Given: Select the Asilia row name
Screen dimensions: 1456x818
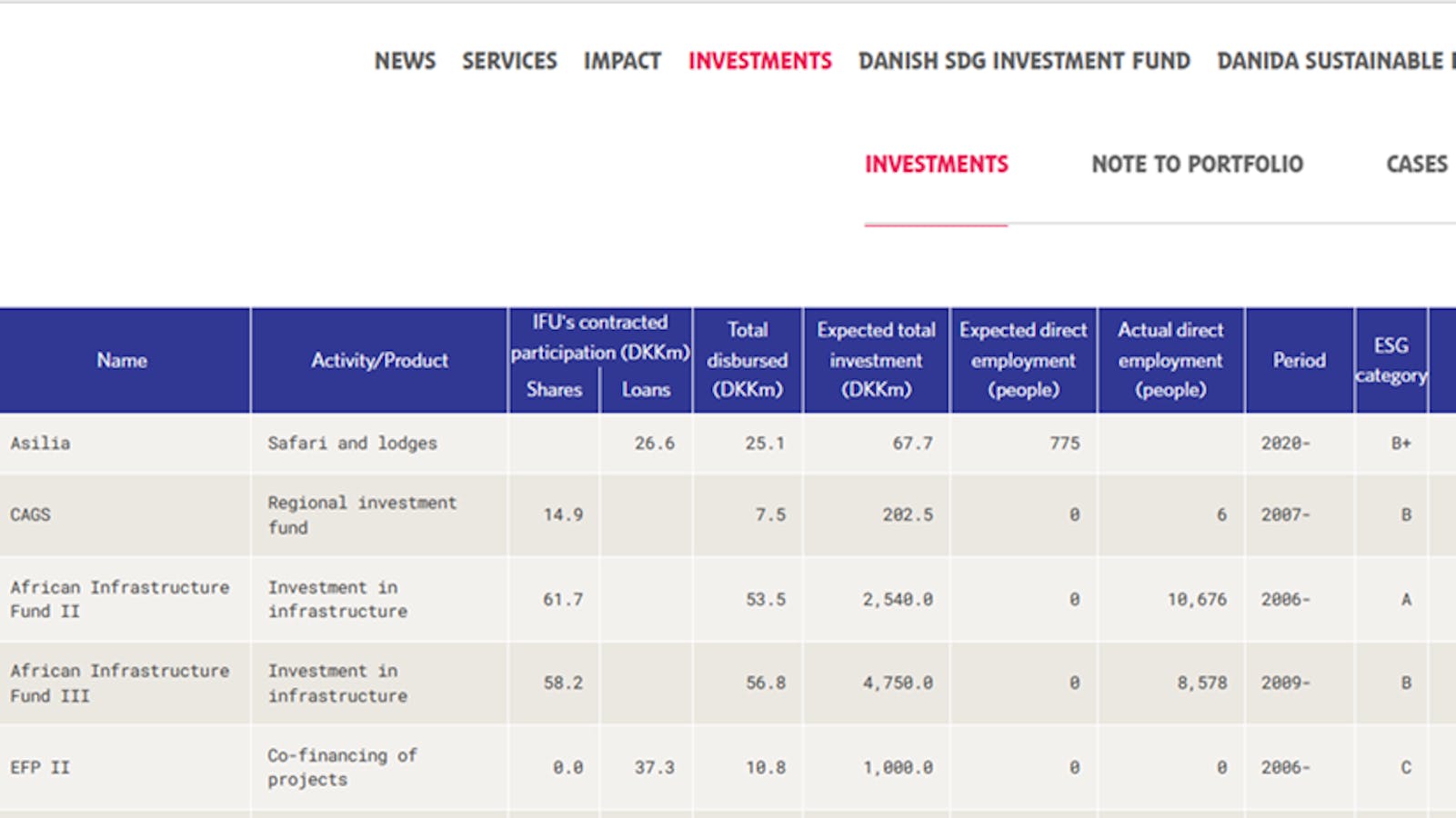Looking at the screenshot, I should (40, 444).
